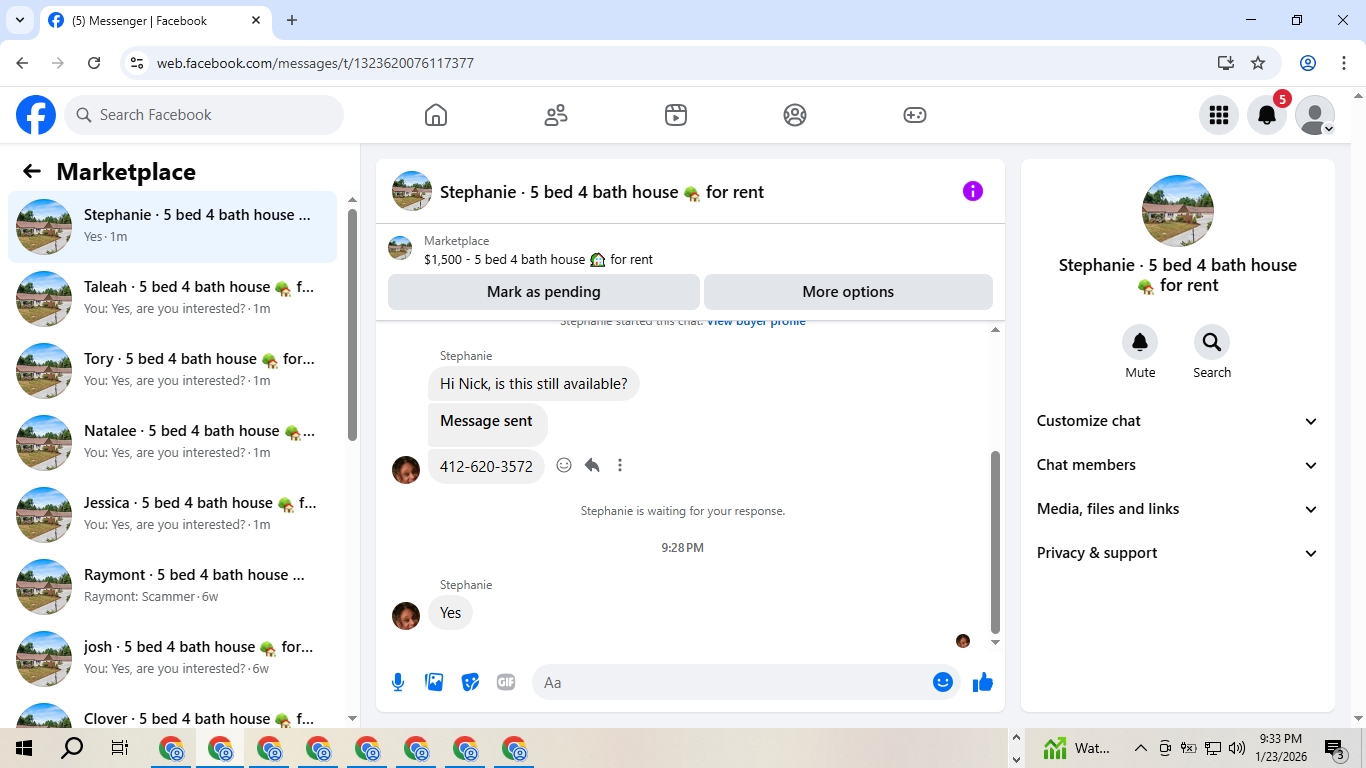Open the Facebook menu grid icon
Image resolution: width=1366 pixels, height=768 pixels.
click(x=1219, y=115)
